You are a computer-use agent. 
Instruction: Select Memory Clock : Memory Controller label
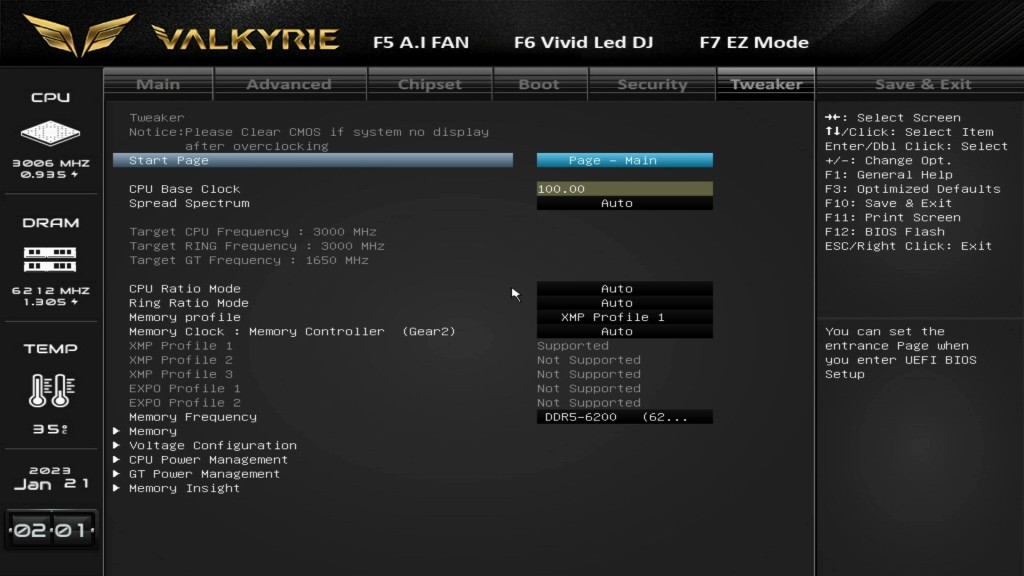tap(292, 332)
